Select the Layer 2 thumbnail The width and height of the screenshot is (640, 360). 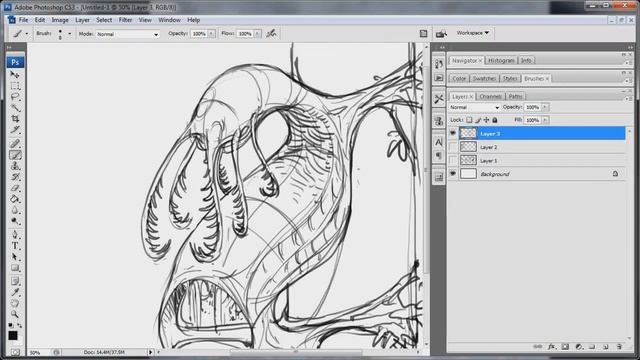tap(468, 147)
